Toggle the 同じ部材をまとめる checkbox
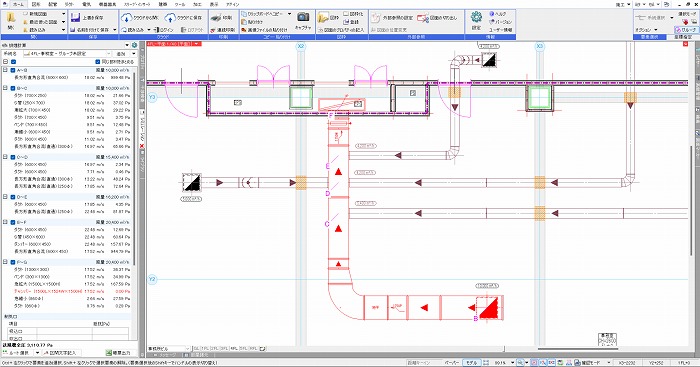Viewport: 700px width, 367px height. click(98, 62)
